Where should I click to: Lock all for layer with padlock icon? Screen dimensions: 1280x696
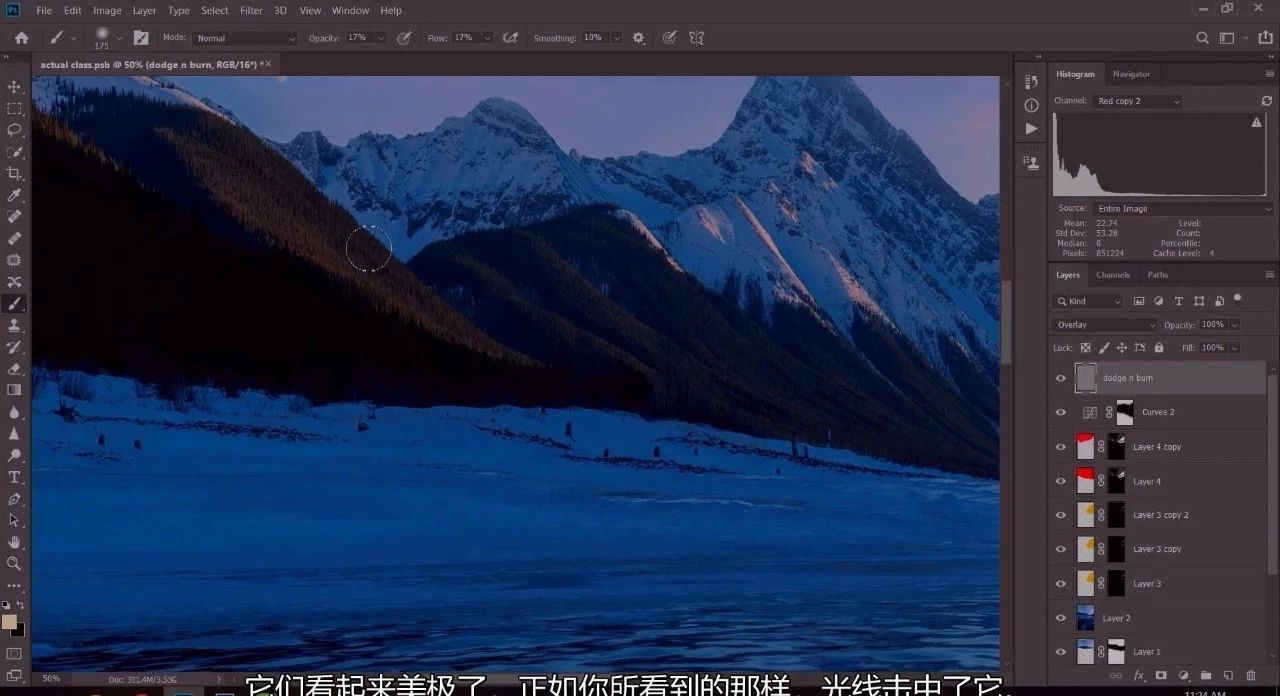(x=1158, y=348)
